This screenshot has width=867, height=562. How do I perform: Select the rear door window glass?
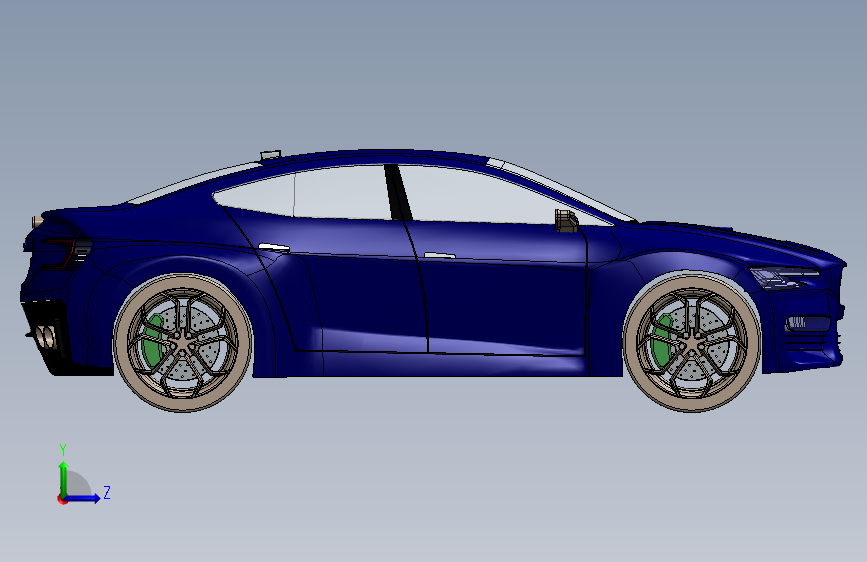click(303, 195)
